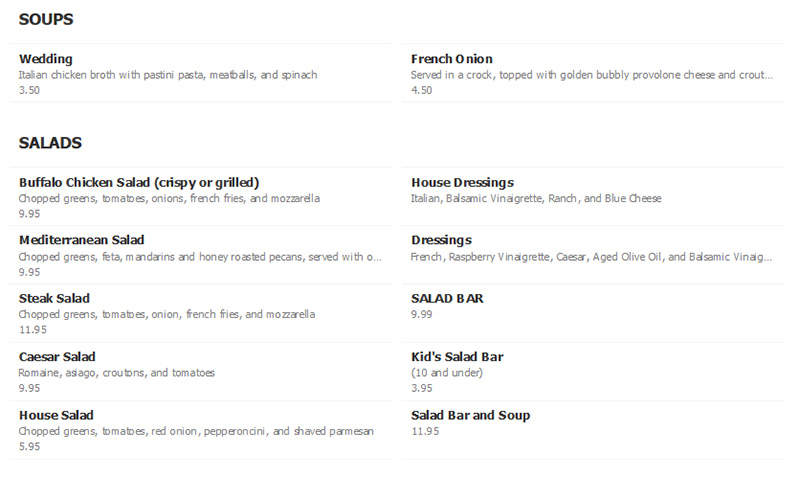Image resolution: width=800 pixels, height=477 pixels.
Task: Choose the SALAD BAR item
Action: pos(592,313)
